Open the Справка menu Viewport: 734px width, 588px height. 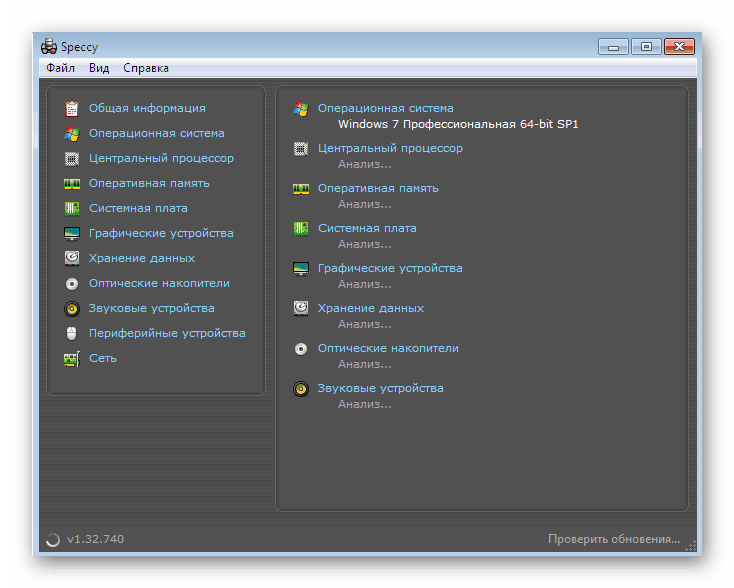[x=146, y=68]
